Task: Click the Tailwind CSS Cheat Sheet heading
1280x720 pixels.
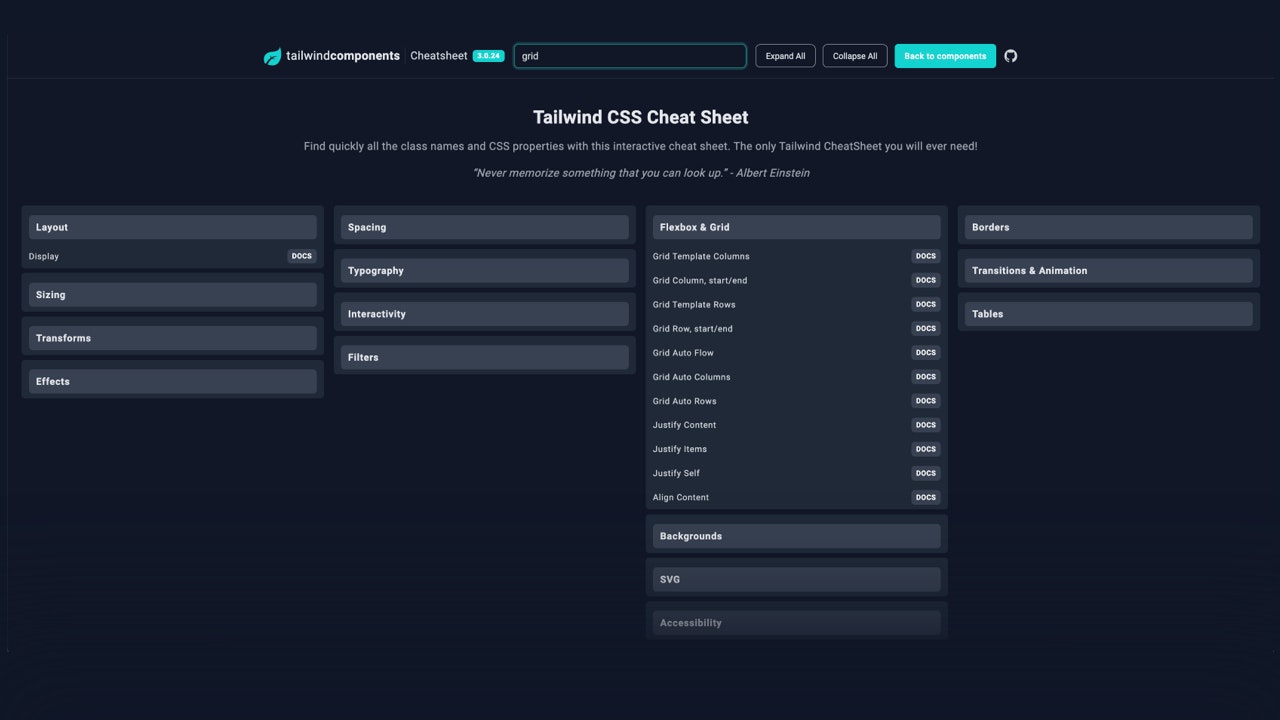Action: pyautogui.click(x=640, y=117)
